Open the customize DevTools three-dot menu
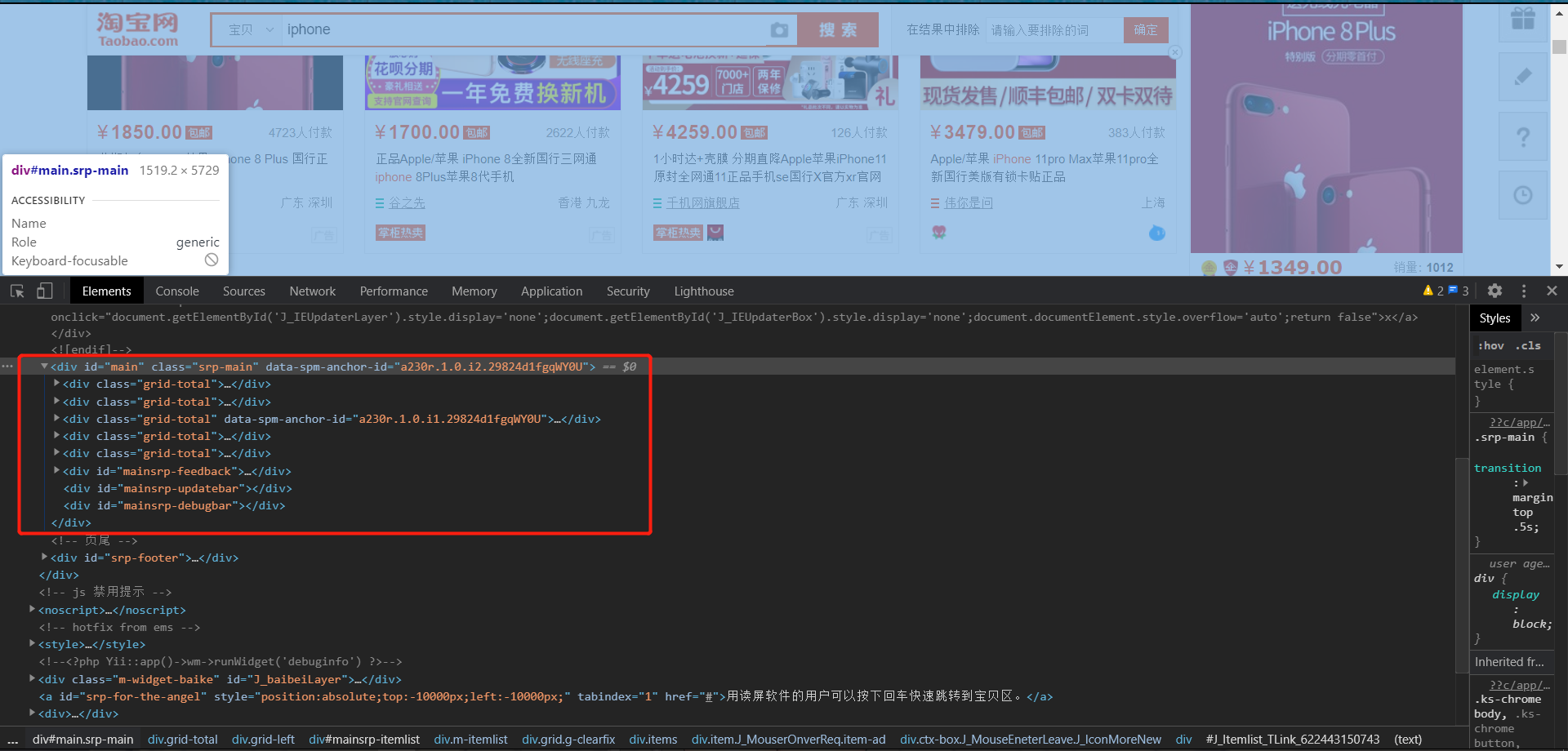Screen dimensions: 1568x751 1524,291
